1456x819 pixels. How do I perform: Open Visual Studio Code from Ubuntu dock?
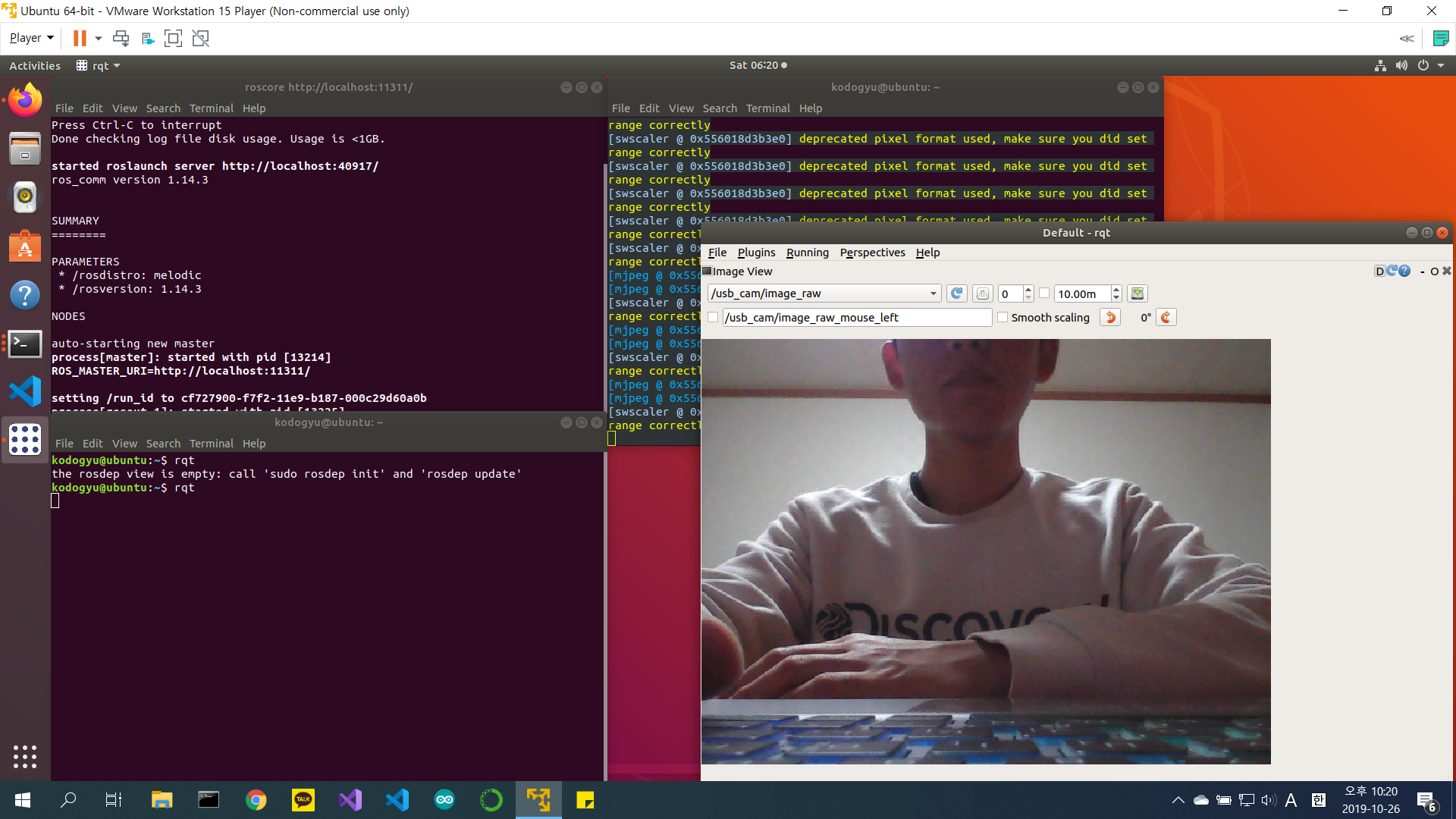tap(25, 391)
